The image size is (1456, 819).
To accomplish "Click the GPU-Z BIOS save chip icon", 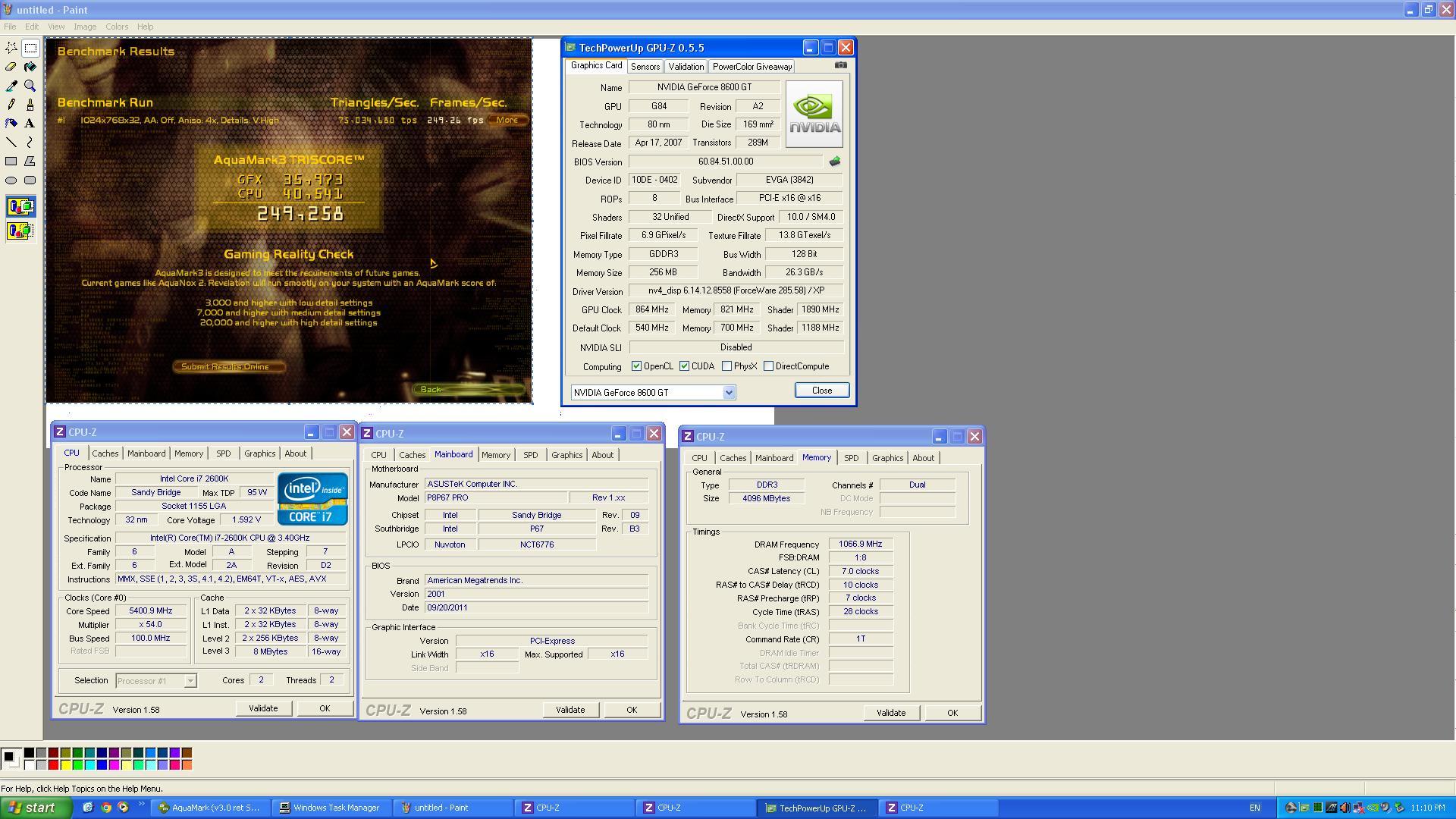I will 835,162.
